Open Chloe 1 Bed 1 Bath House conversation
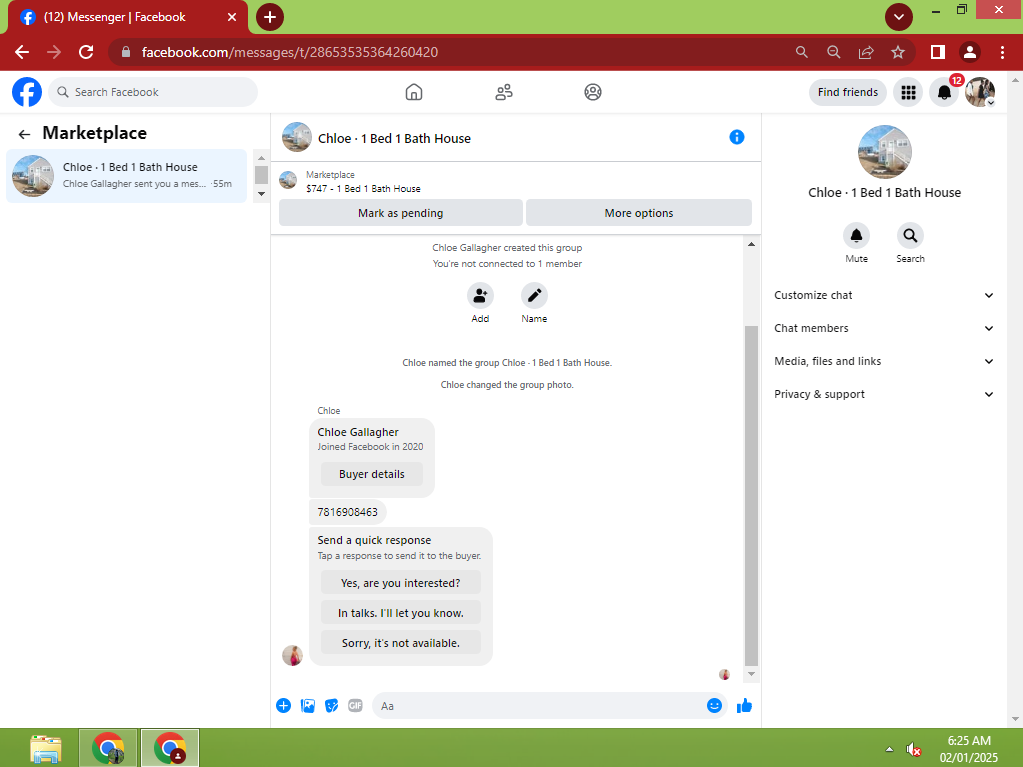This screenshot has width=1023, height=767. tap(127, 176)
